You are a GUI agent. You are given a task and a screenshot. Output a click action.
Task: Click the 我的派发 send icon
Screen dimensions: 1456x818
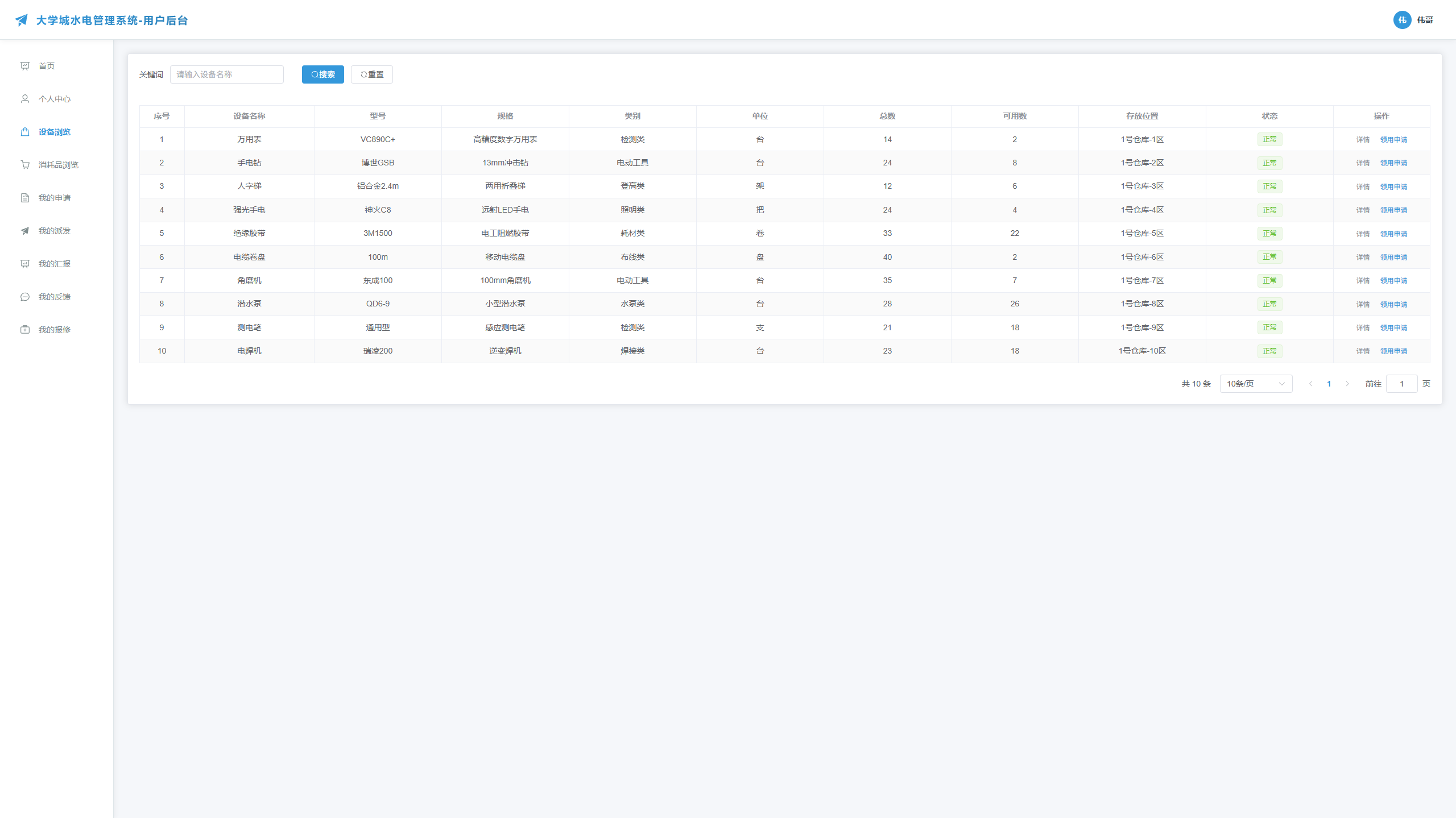tap(25, 231)
